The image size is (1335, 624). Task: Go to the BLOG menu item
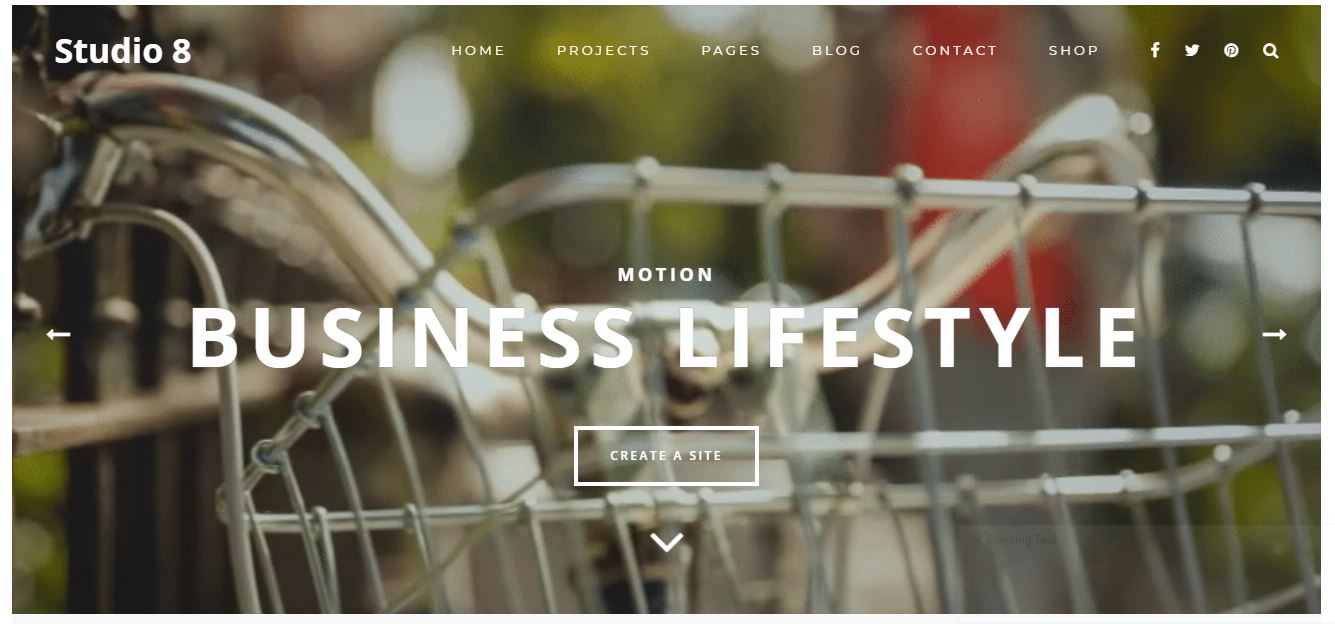click(x=836, y=50)
